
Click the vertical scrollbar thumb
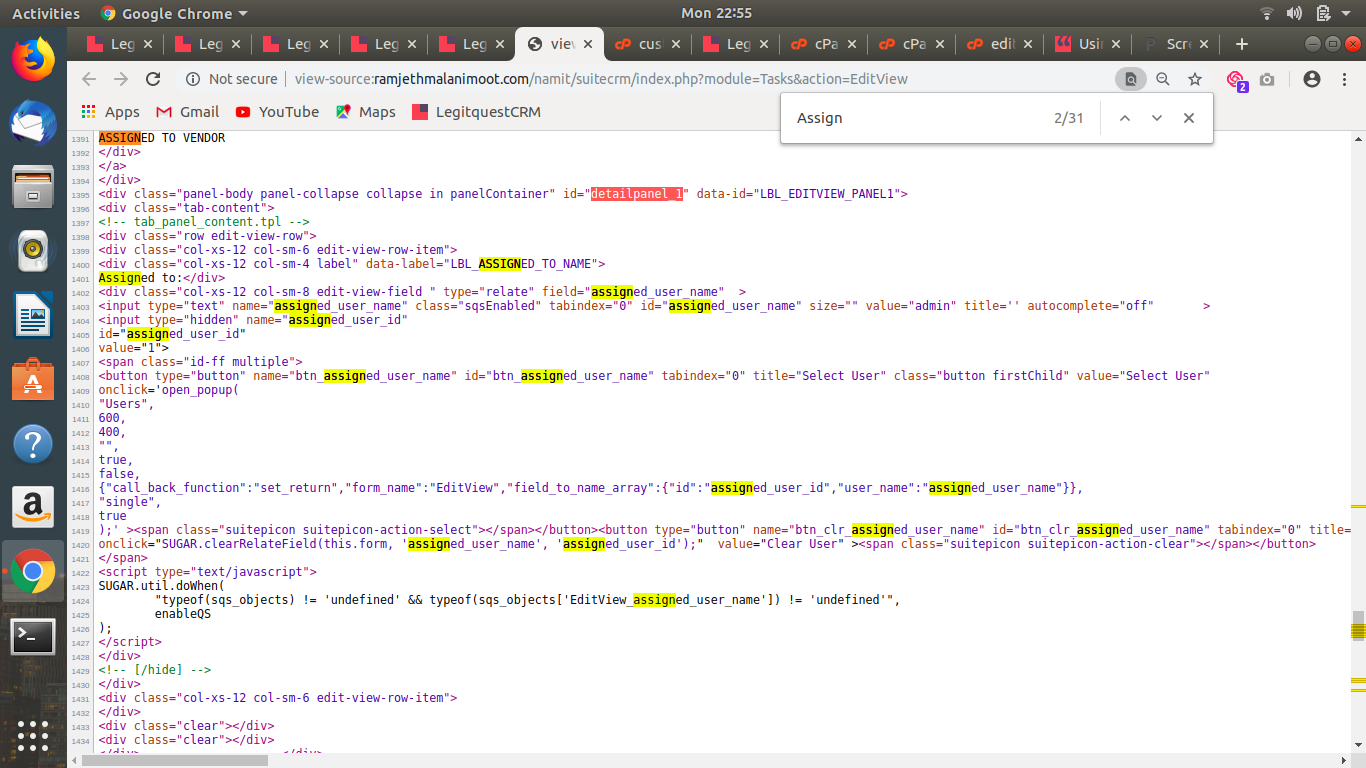(1357, 625)
